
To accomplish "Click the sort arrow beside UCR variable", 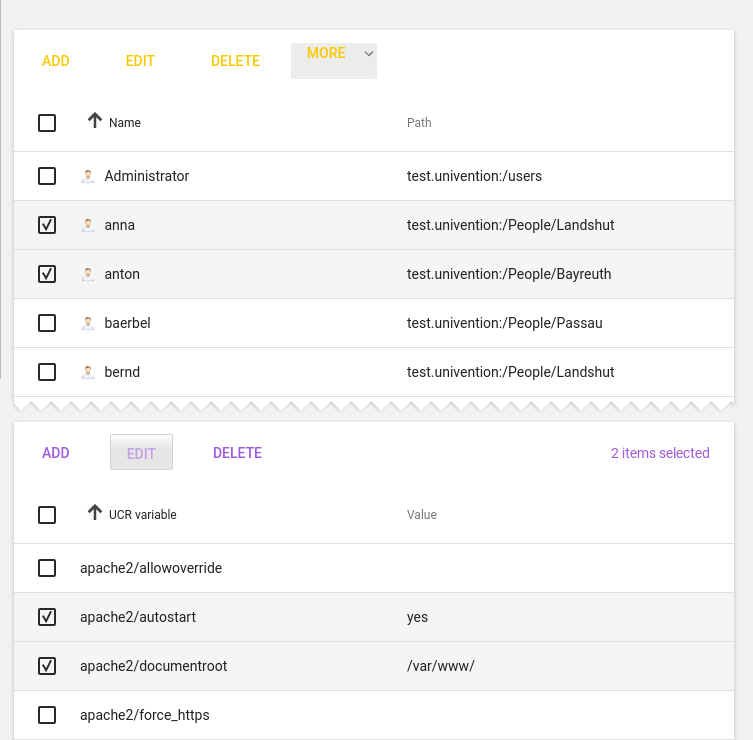I will (95, 513).
